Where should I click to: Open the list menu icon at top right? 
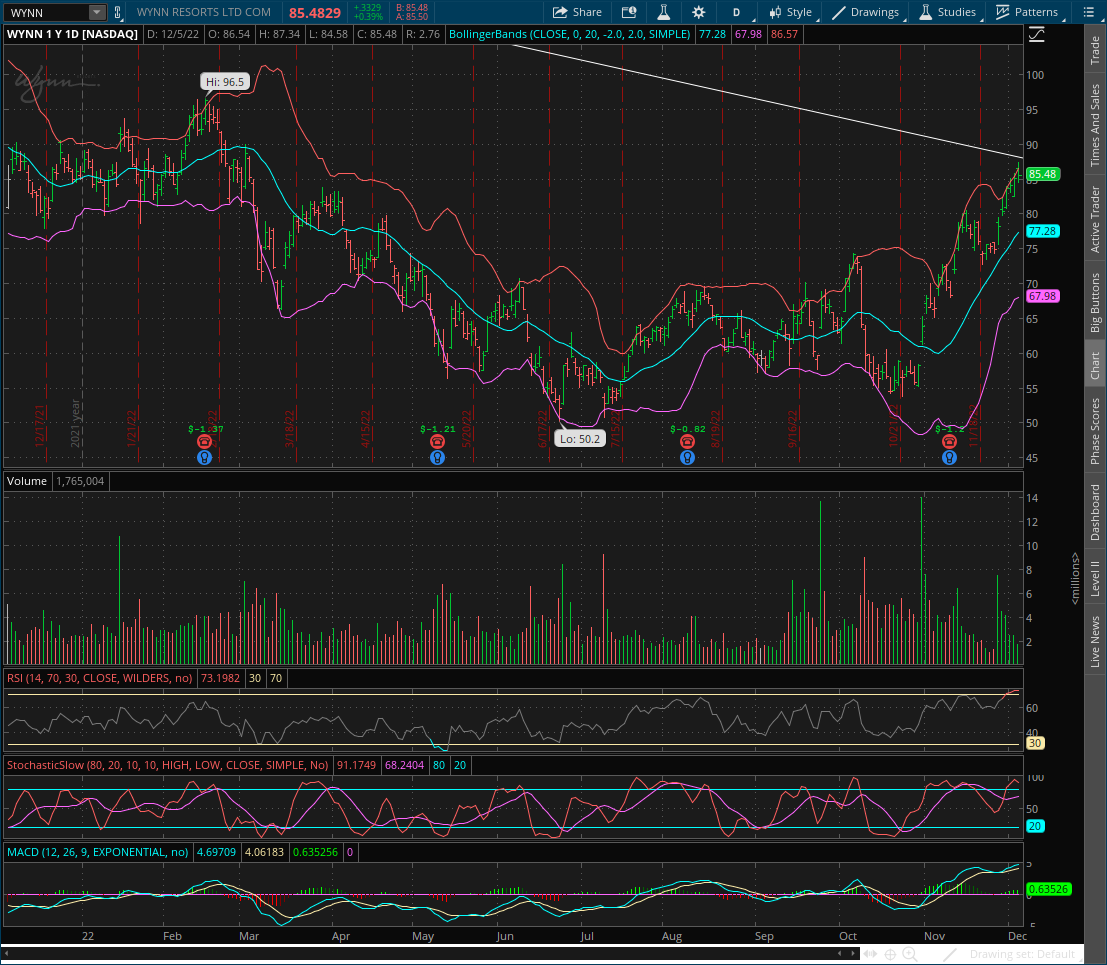click(x=1088, y=12)
